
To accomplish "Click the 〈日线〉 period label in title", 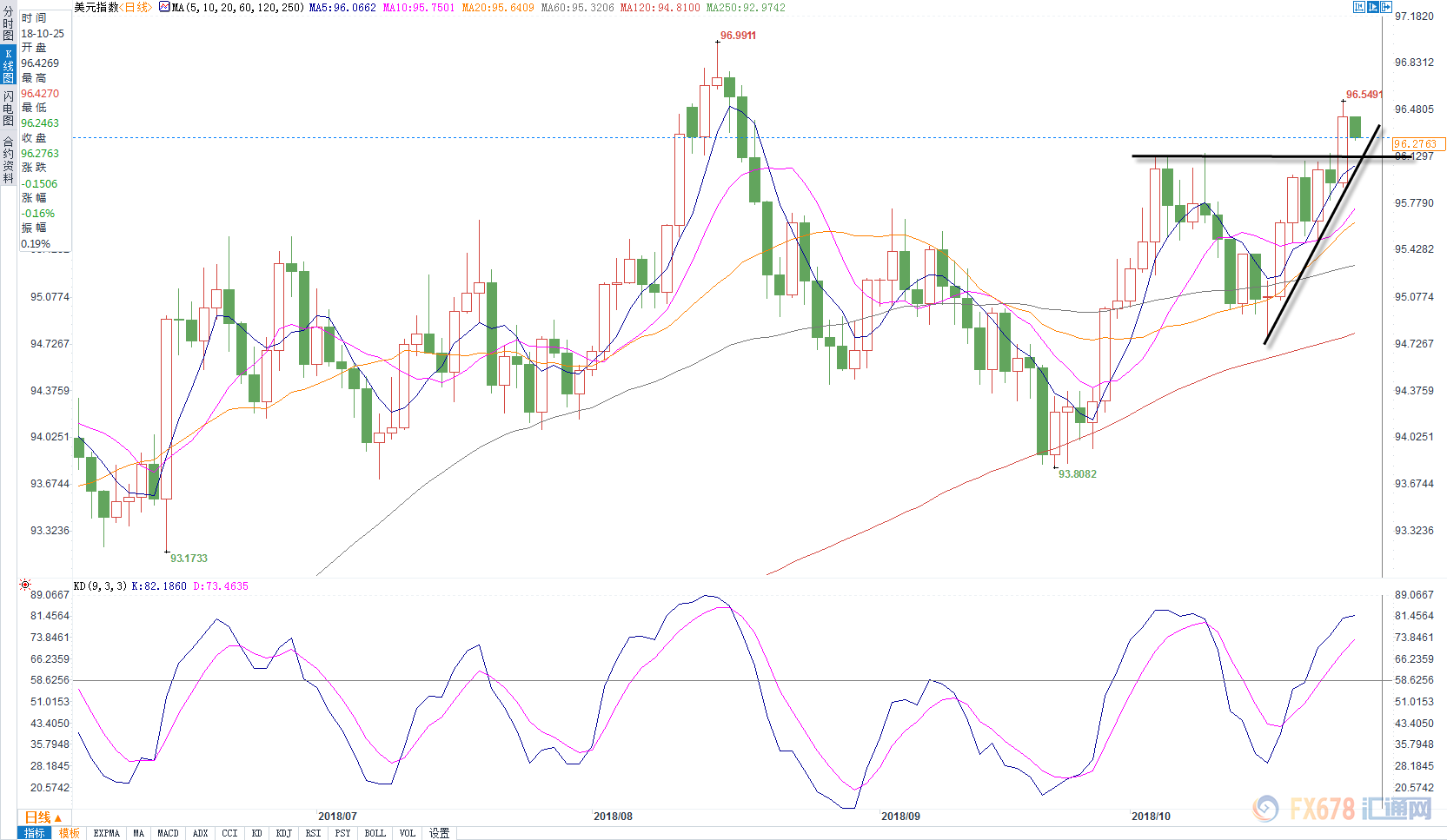I will click(x=136, y=7).
